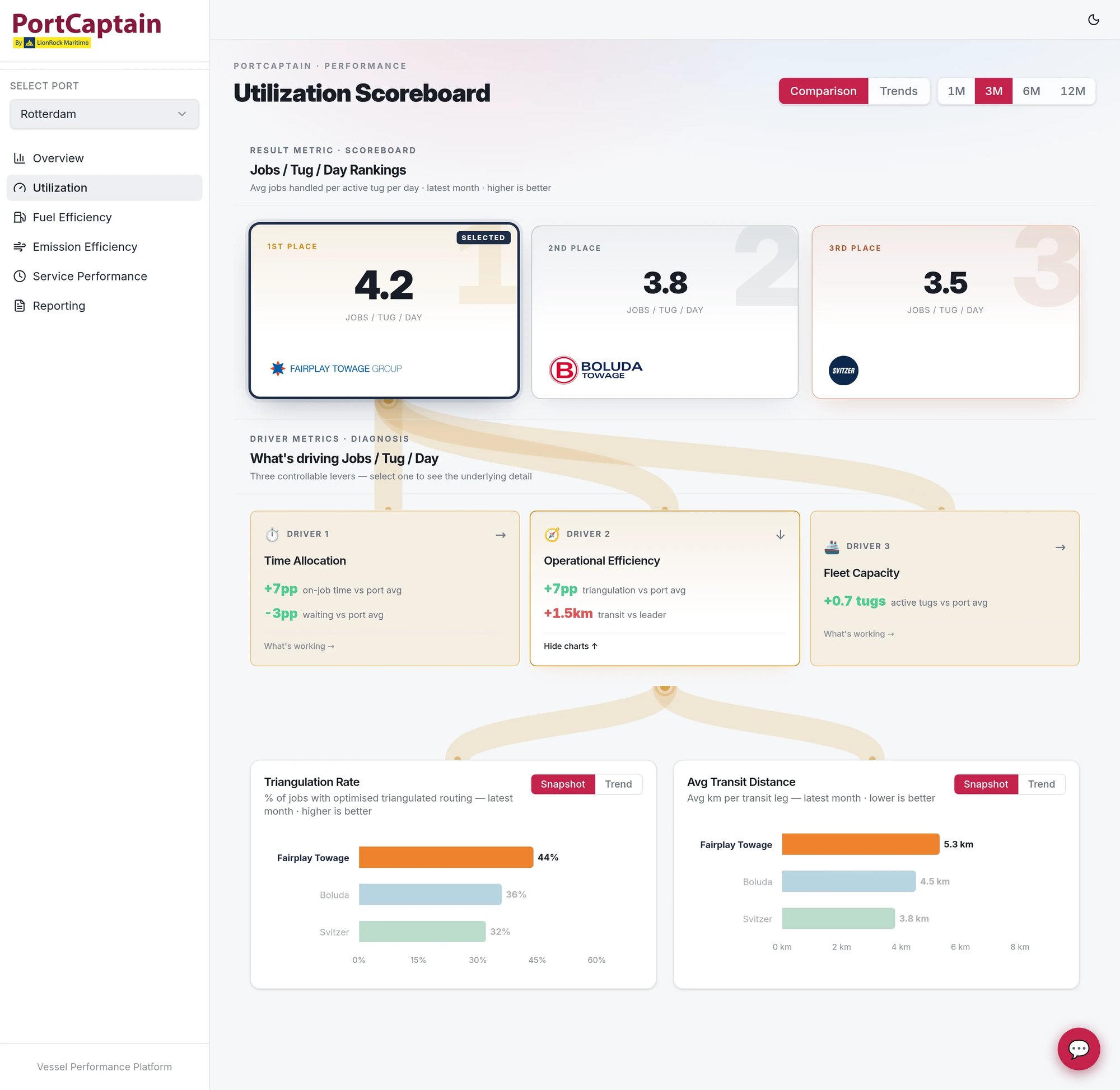Click the Driver 2 compass icon
This screenshot has height=1090, width=1120.
point(552,534)
